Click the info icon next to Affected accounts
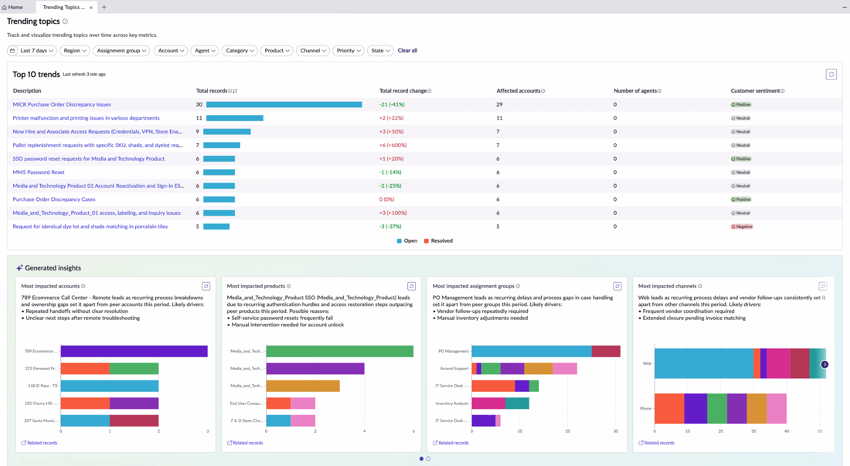This screenshot has height=466, width=850. click(543, 91)
